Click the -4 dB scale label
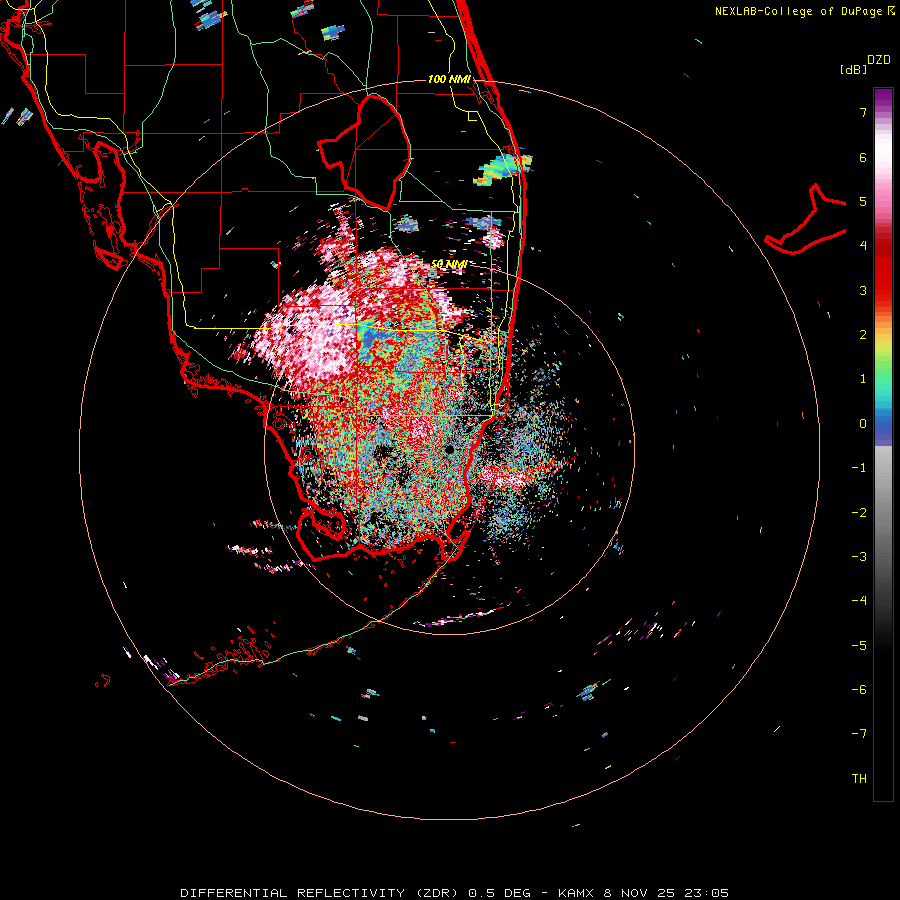Screen dimensions: 900x900 coord(859,600)
